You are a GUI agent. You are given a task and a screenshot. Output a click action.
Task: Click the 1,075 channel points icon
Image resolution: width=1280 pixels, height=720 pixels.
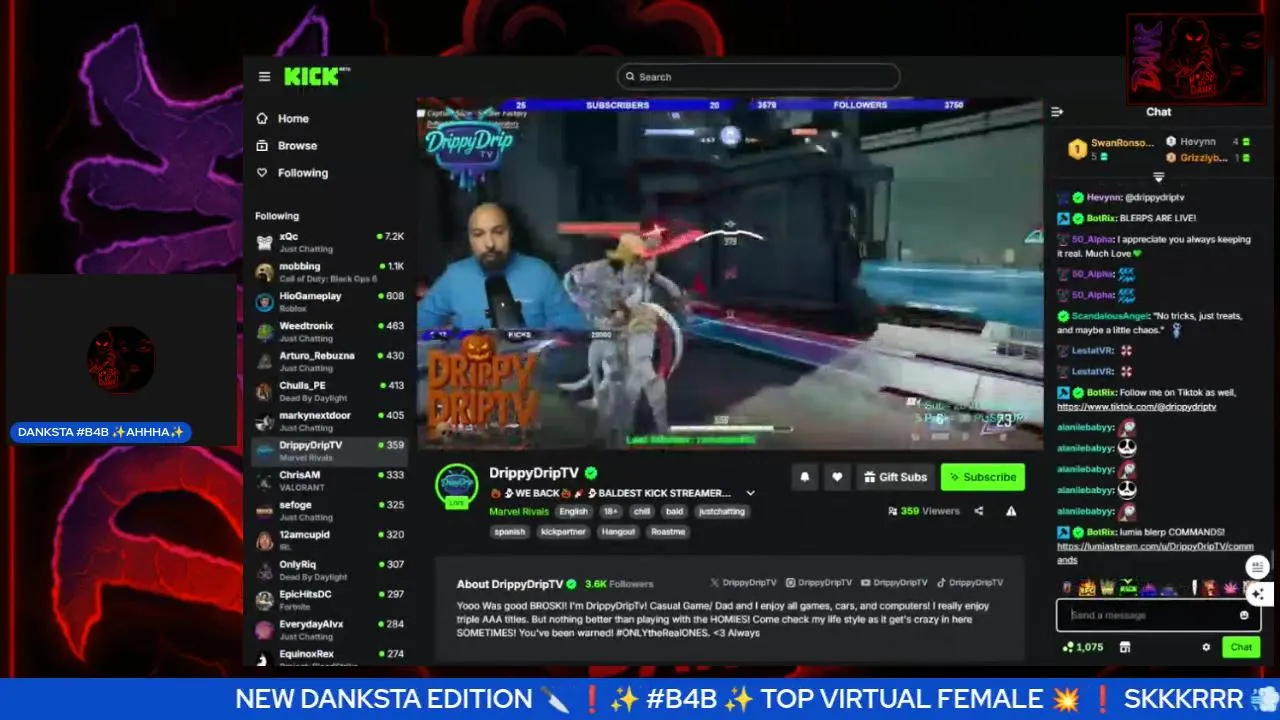click(x=1083, y=647)
